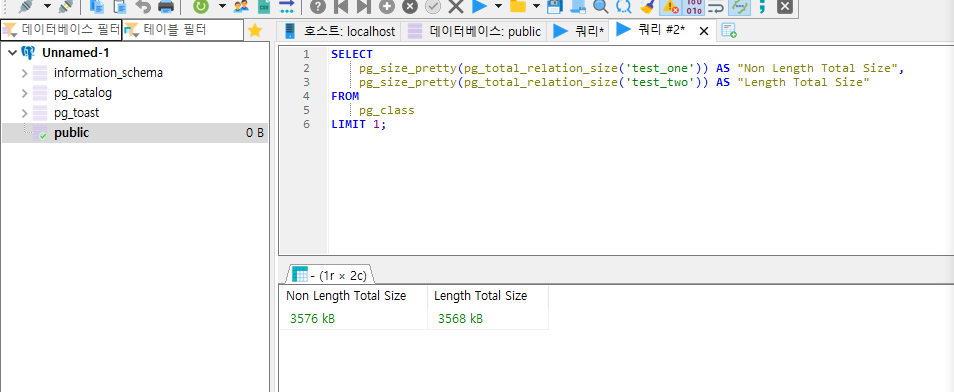
Task: Click the delete row circle icon
Action: click(x=409, y=7)
